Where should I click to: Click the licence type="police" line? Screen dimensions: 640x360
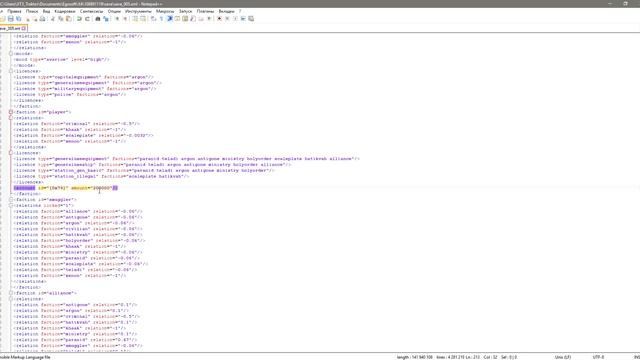tap(70, 94)
